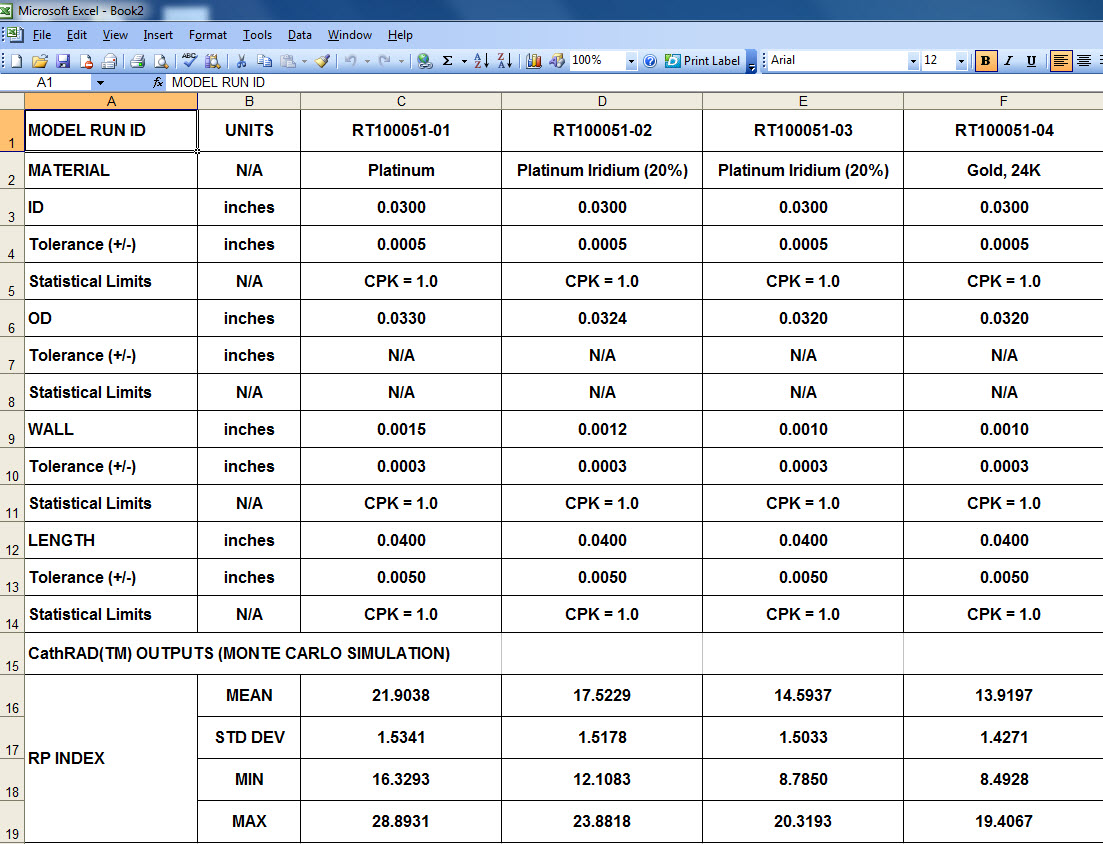Select the Format Painter brush

[x=322, y=61]
